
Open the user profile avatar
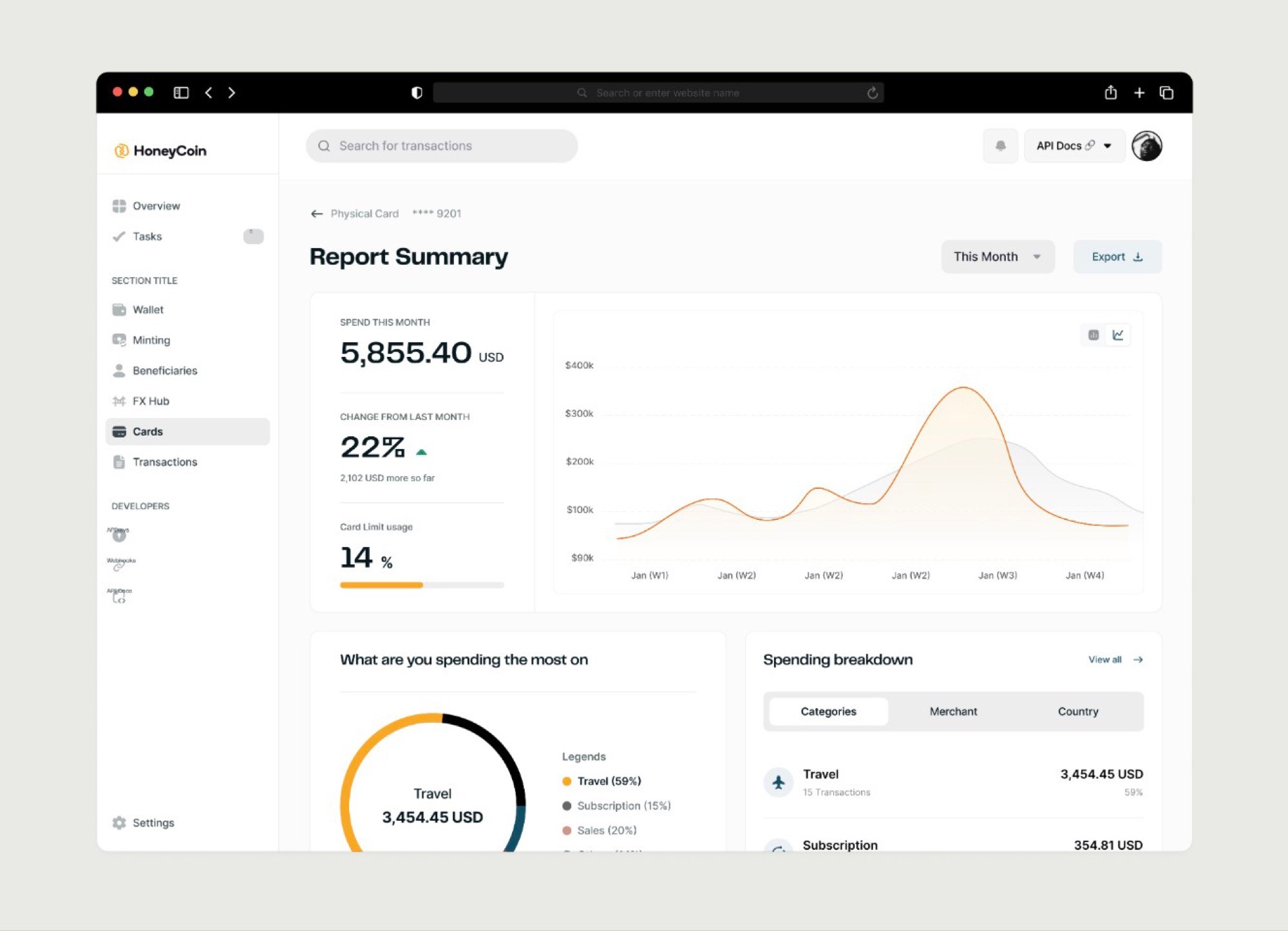pos(1147,146)
